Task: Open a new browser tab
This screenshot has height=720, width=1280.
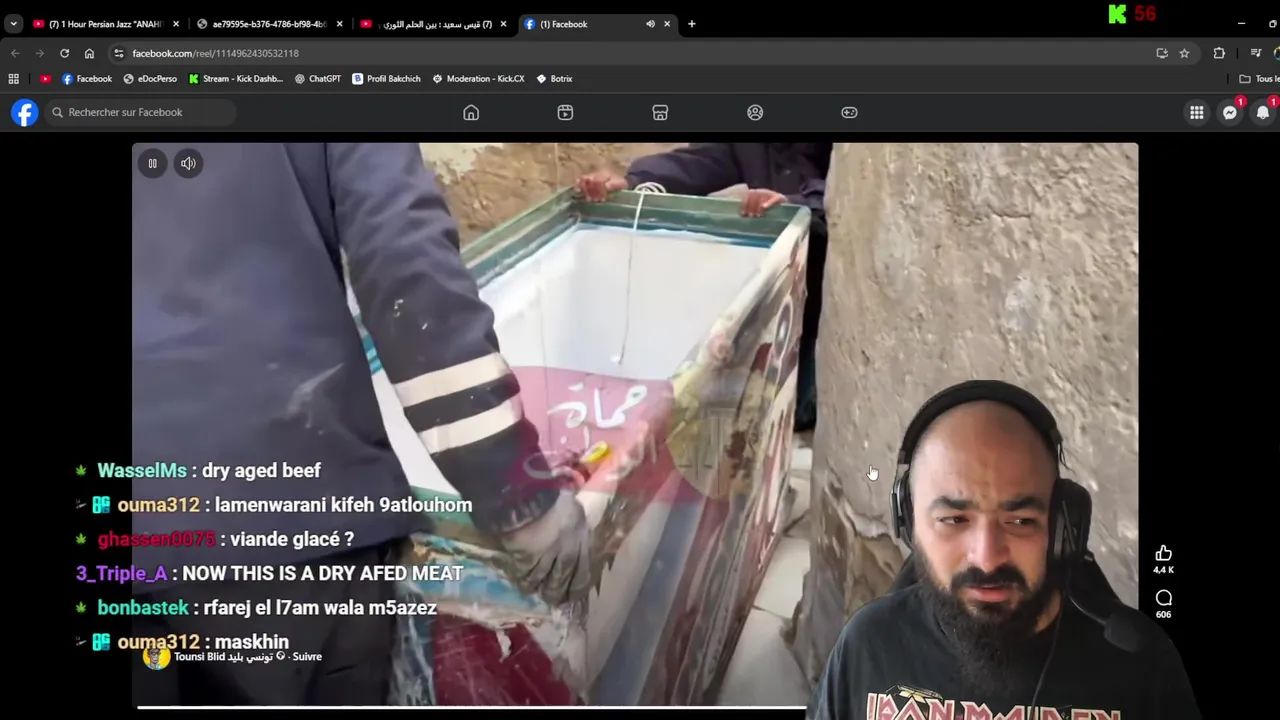Action: pos(691,24)
